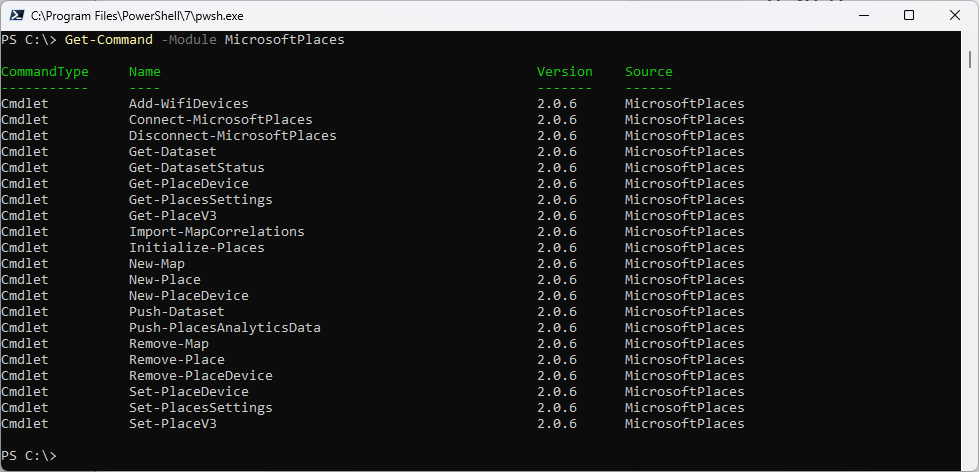
Task: Click the Set-PlaceV3 cmdlet name
Action: [x=173, y=424]
